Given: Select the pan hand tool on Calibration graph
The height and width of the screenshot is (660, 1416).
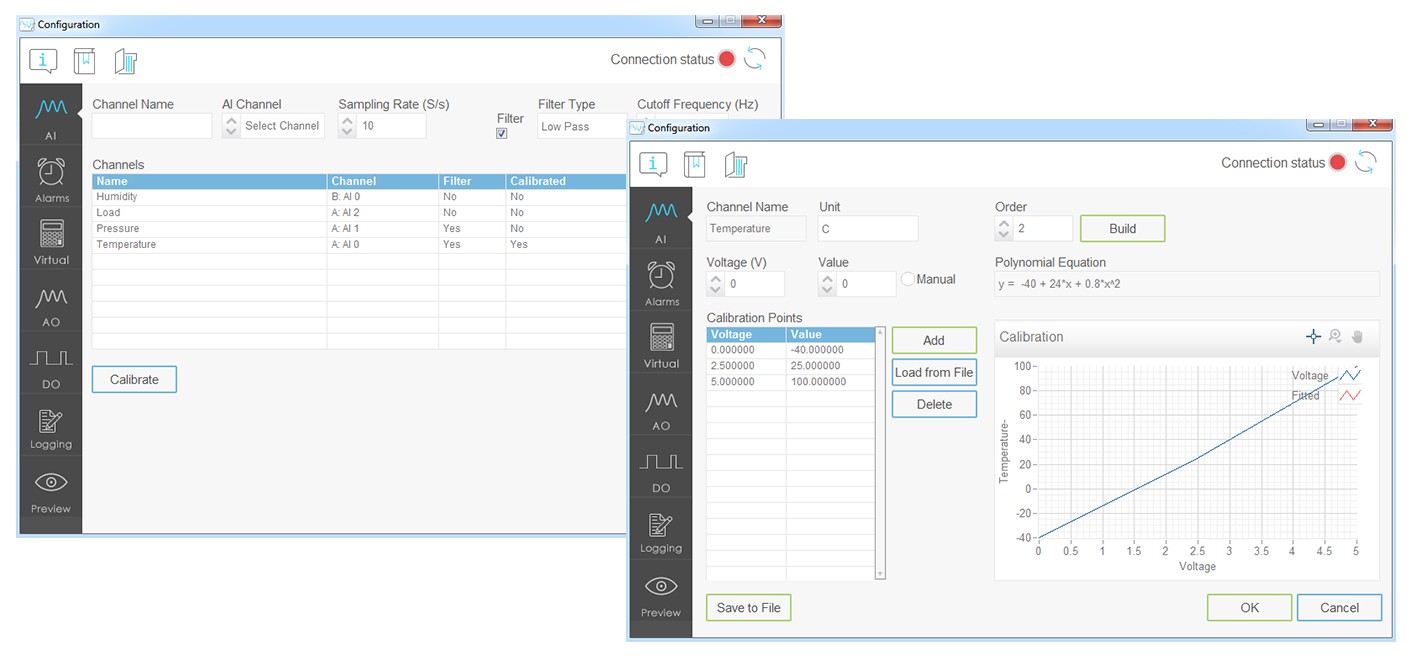Looking at the screenshot, I should click(x=1357, y=337).
